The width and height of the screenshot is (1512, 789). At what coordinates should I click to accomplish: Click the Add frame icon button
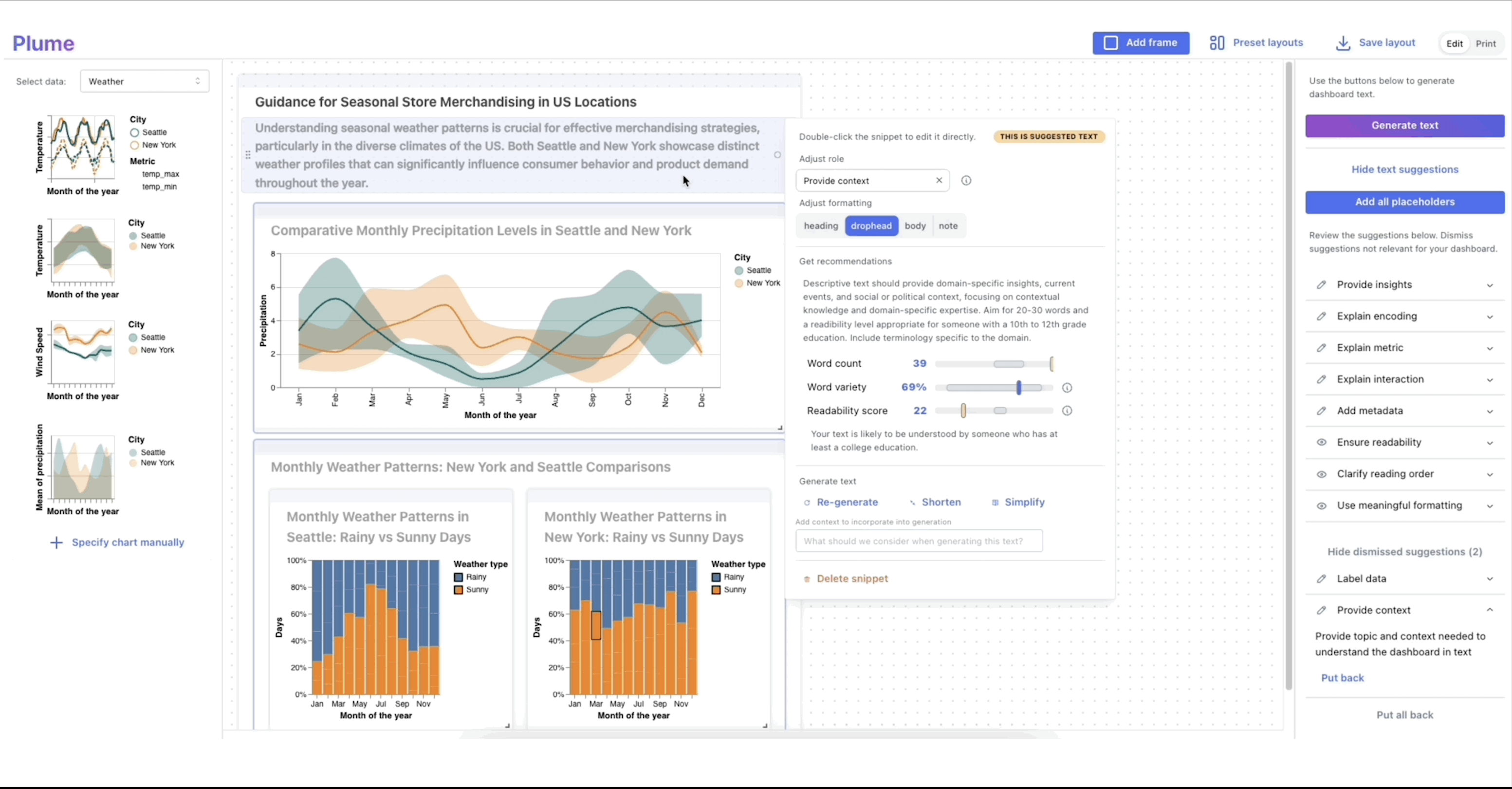pyautogui.click(x=1110, y=43)
